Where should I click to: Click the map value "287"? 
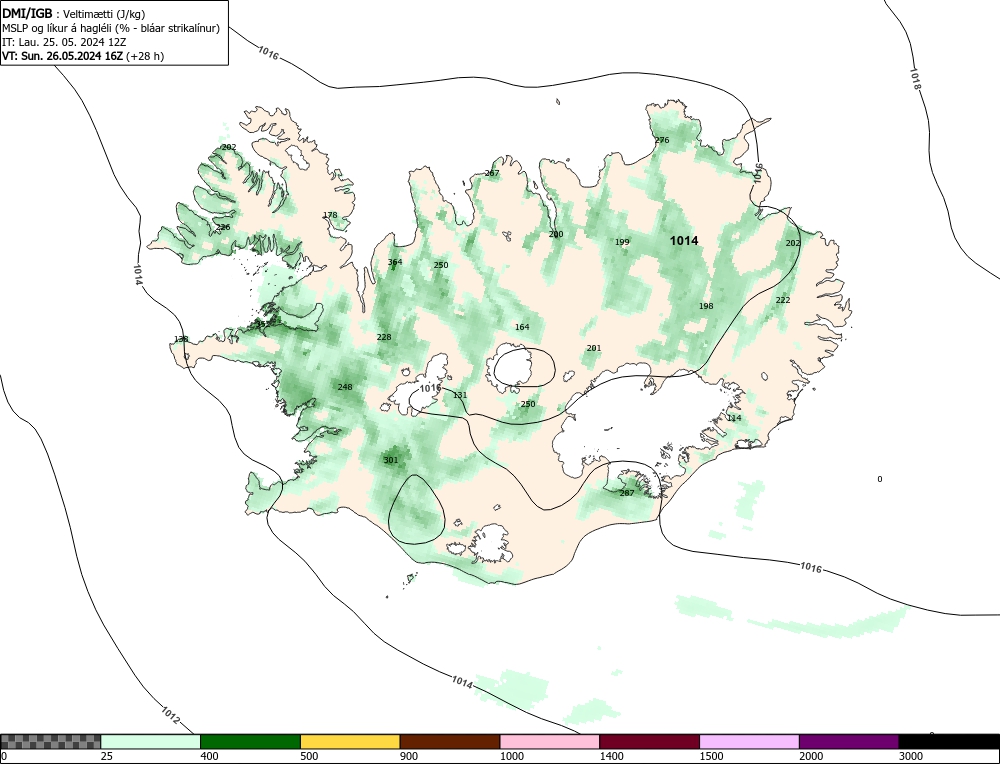[627, 493]
